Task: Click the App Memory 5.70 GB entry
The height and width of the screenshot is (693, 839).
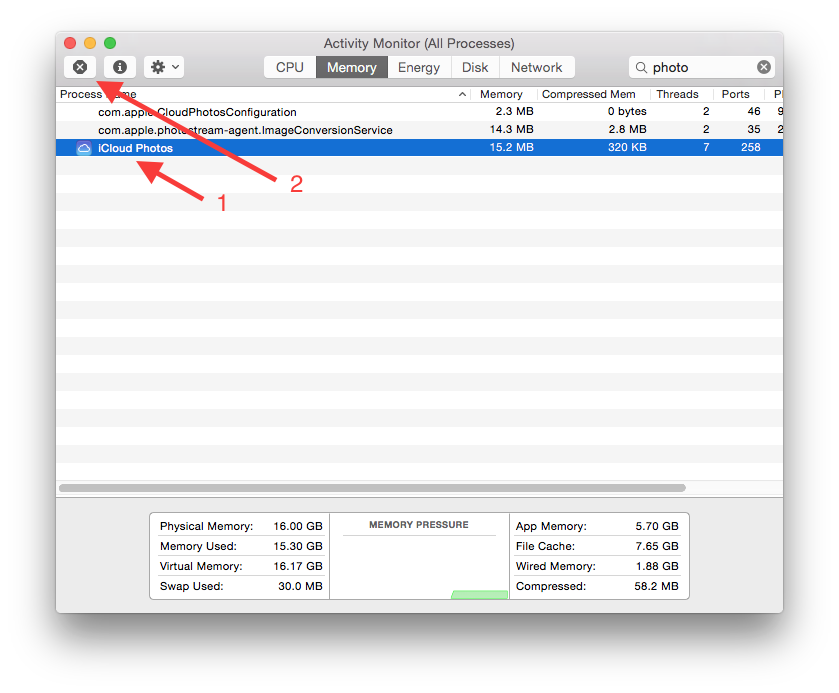Action: (x=597, y=526)
